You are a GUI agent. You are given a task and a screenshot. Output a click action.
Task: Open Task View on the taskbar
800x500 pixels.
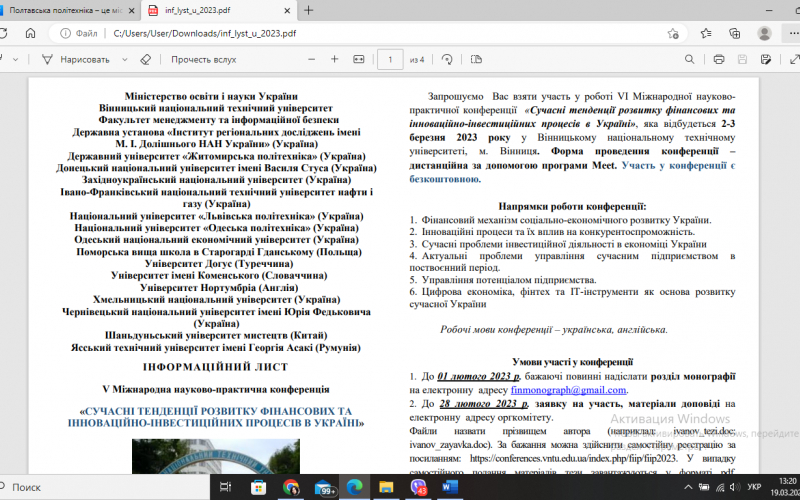point(225,487)
